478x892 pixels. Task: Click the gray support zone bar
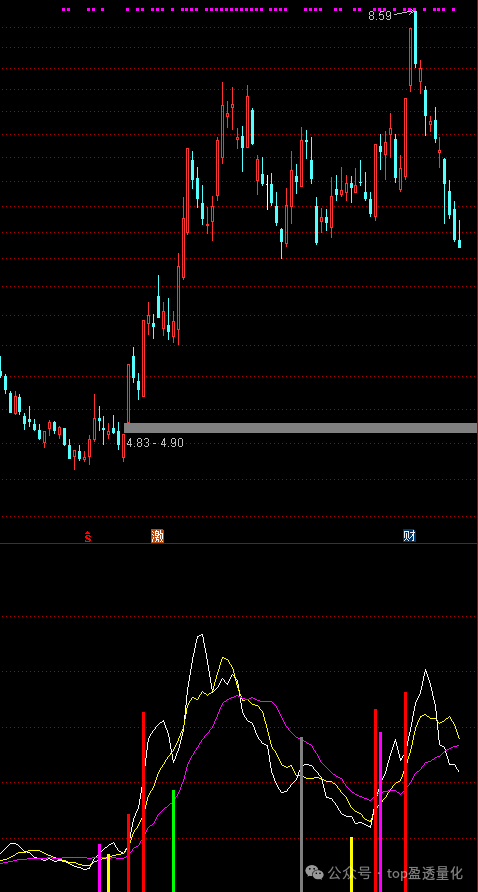pos(300,428)
